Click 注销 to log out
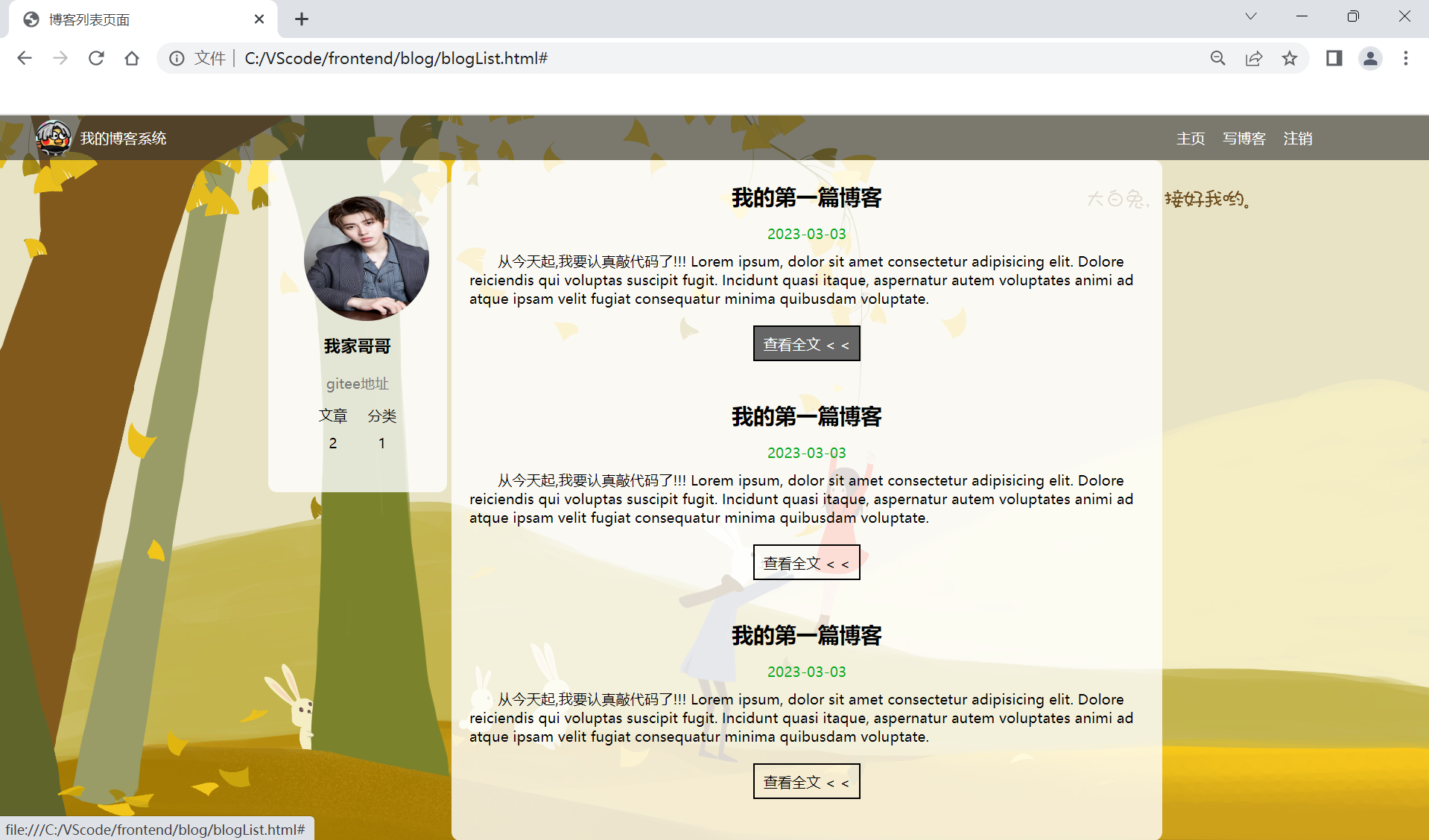Viewport: 1429px width, 840px height. pos(1298,139)
